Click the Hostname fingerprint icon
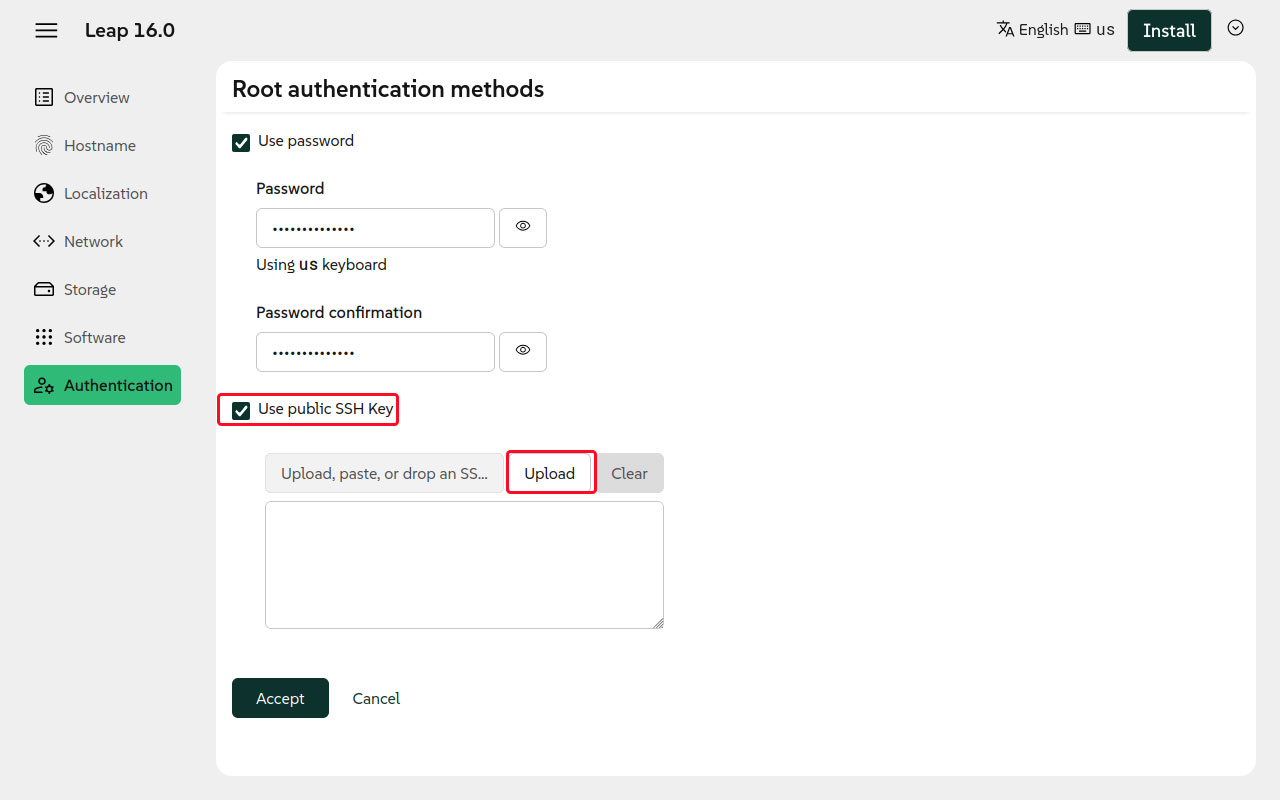Image resolution: width=1280 pixels, height=800 pixels. coord(44,145)
